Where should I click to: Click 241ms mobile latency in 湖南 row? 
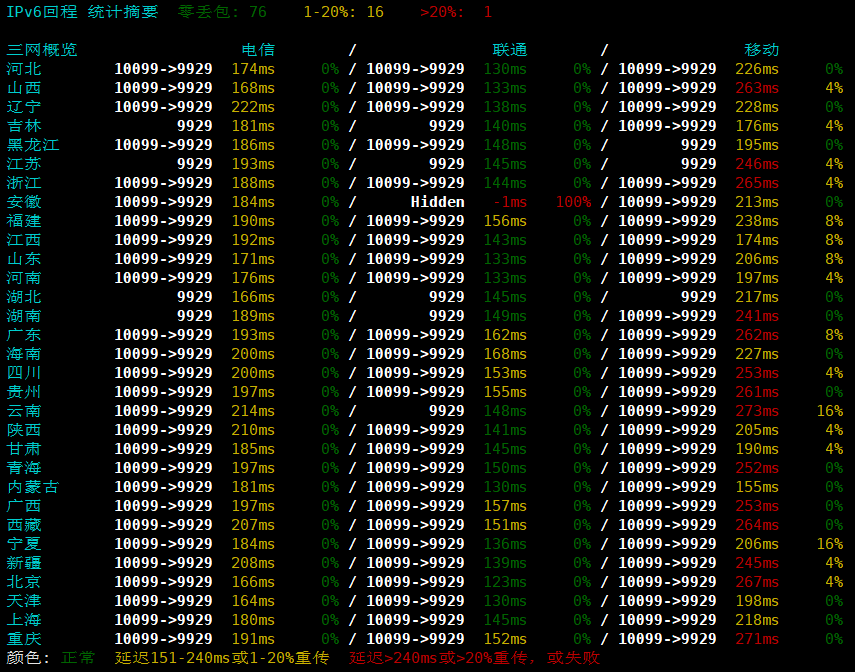[x=757, y=316]
